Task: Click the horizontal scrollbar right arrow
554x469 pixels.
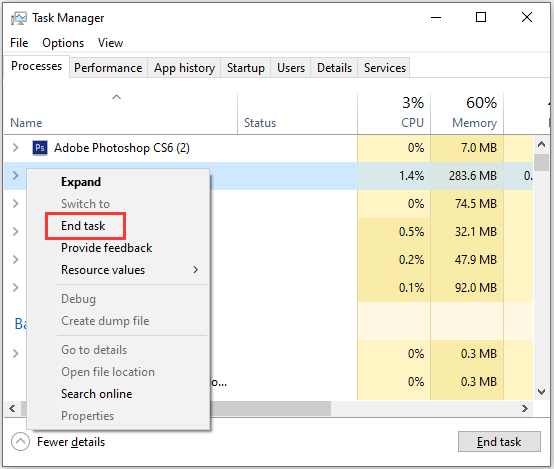Action: click(525, 409)
